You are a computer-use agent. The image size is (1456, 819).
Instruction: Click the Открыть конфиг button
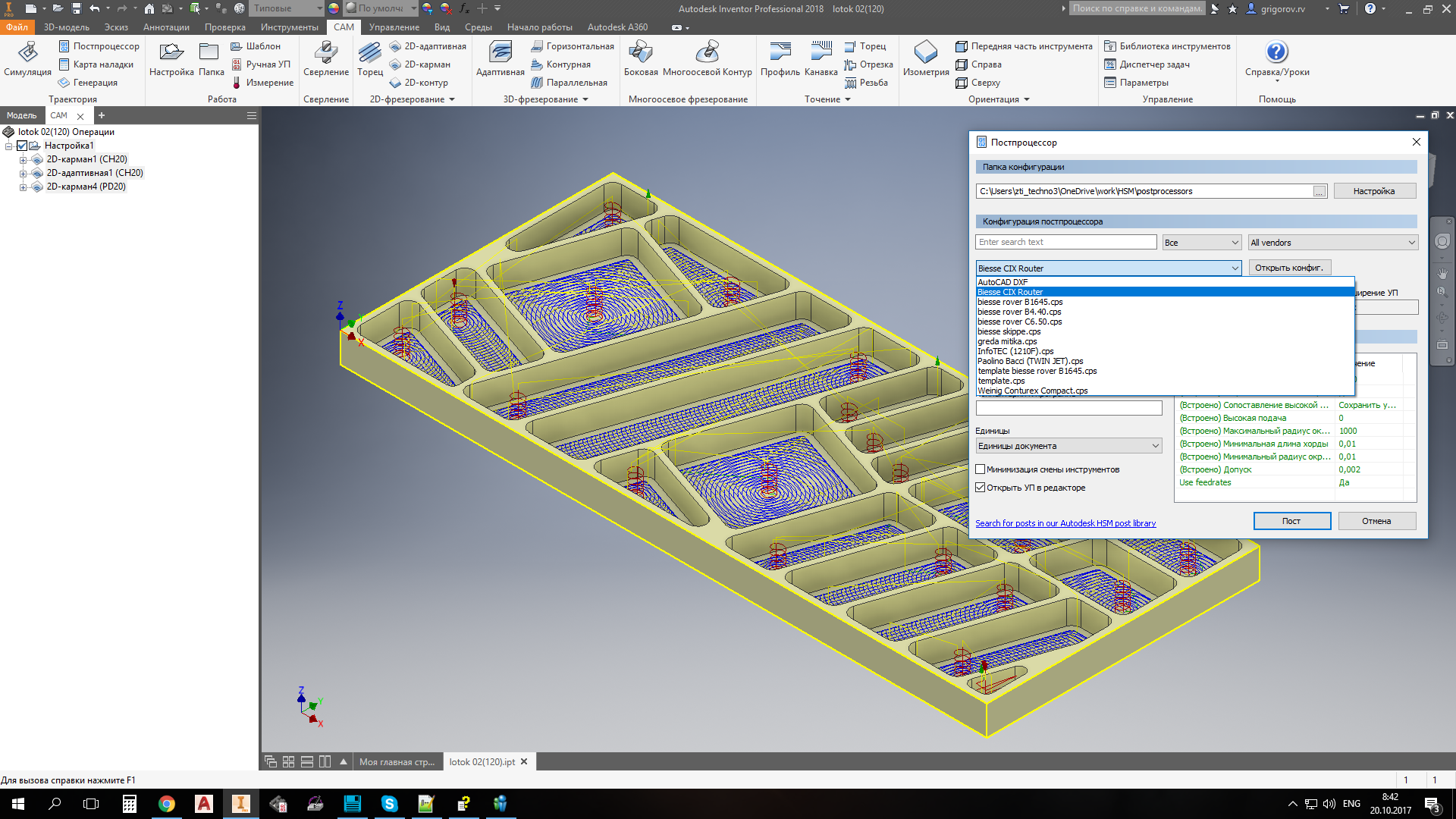point(1289,267)
